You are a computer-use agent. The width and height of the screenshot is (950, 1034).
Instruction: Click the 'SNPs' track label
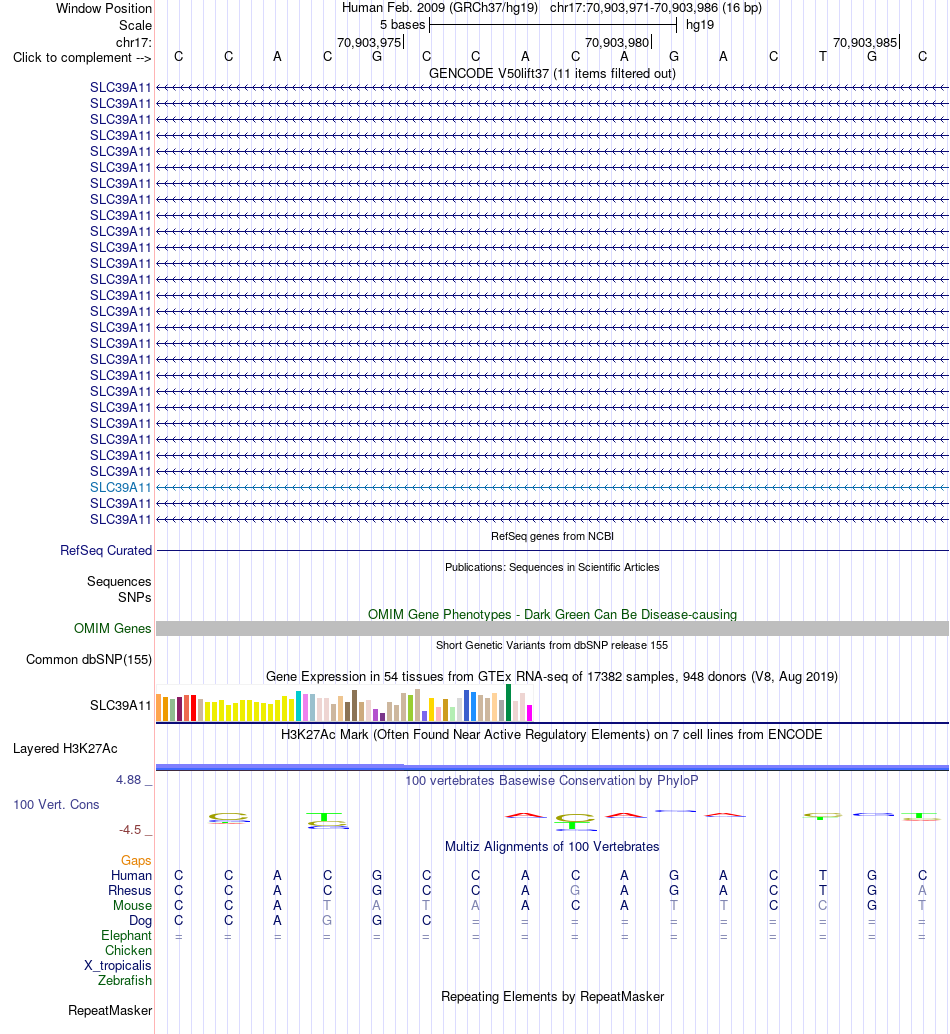134,597
